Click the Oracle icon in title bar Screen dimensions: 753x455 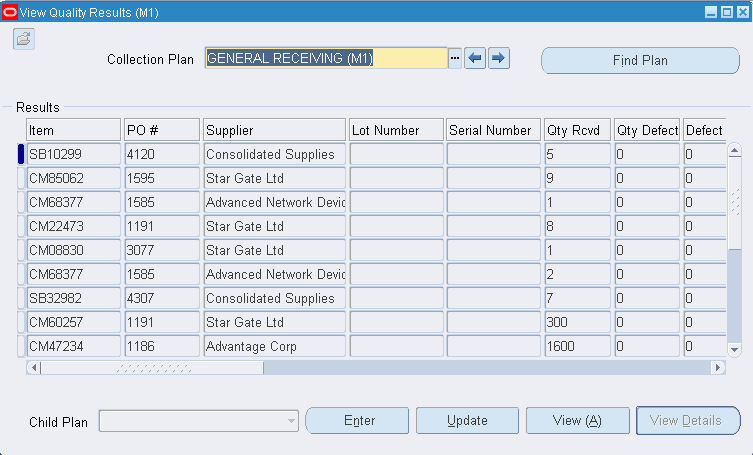pyautogui.click(x=10, y=12)
